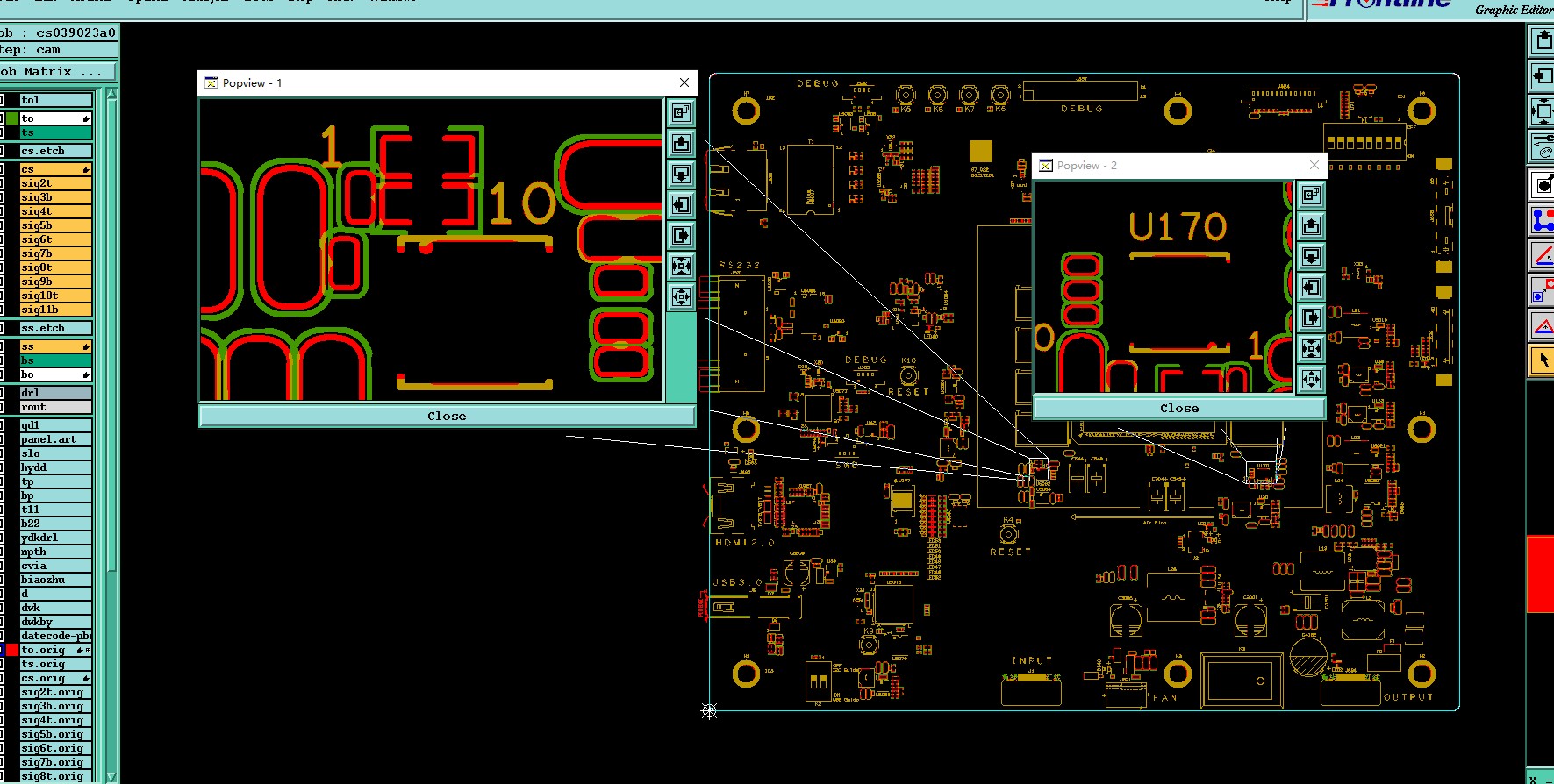Open the Job Matrix dropdown button
Screen dimensions: 1554x784
58,71
